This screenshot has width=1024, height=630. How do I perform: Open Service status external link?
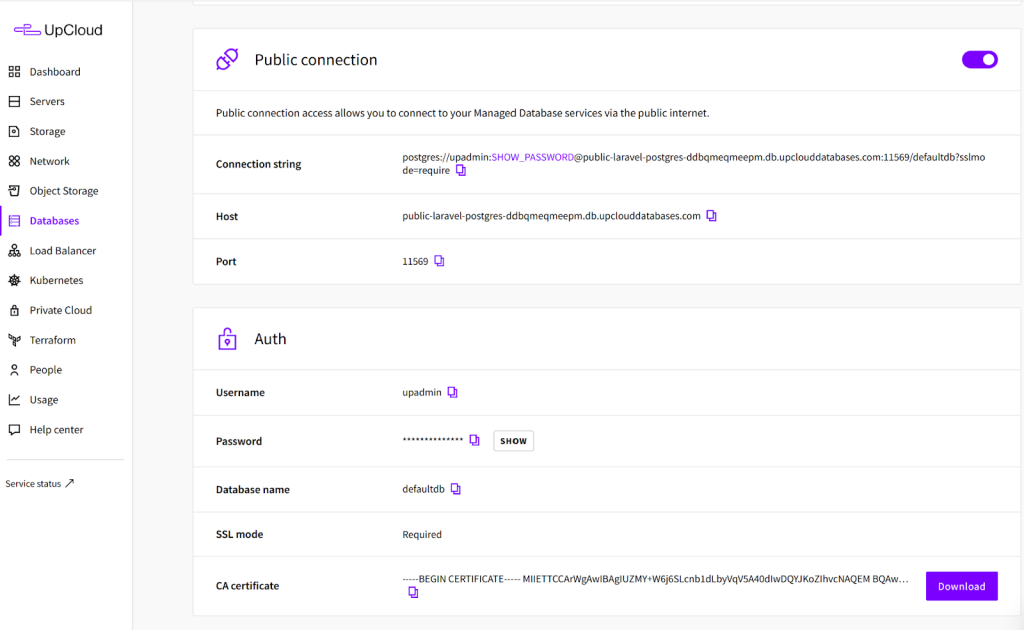40,484
